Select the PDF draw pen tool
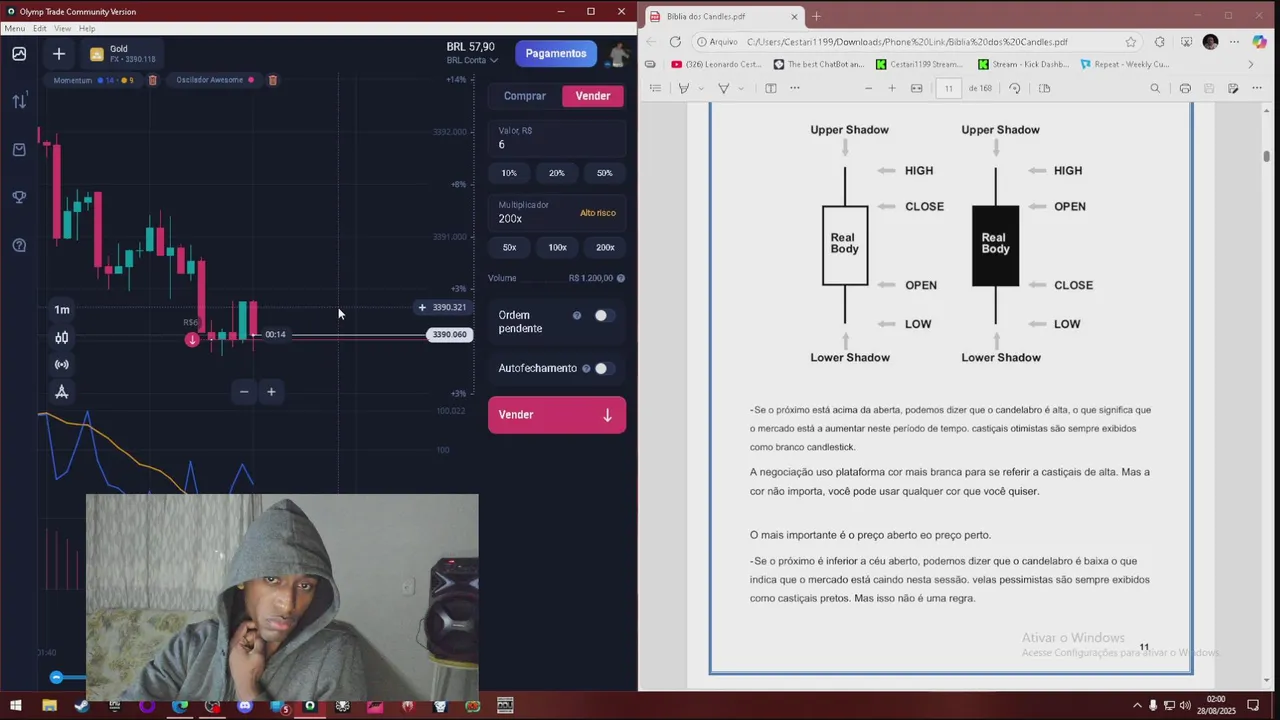1280x720 pixels. point(723,88)
